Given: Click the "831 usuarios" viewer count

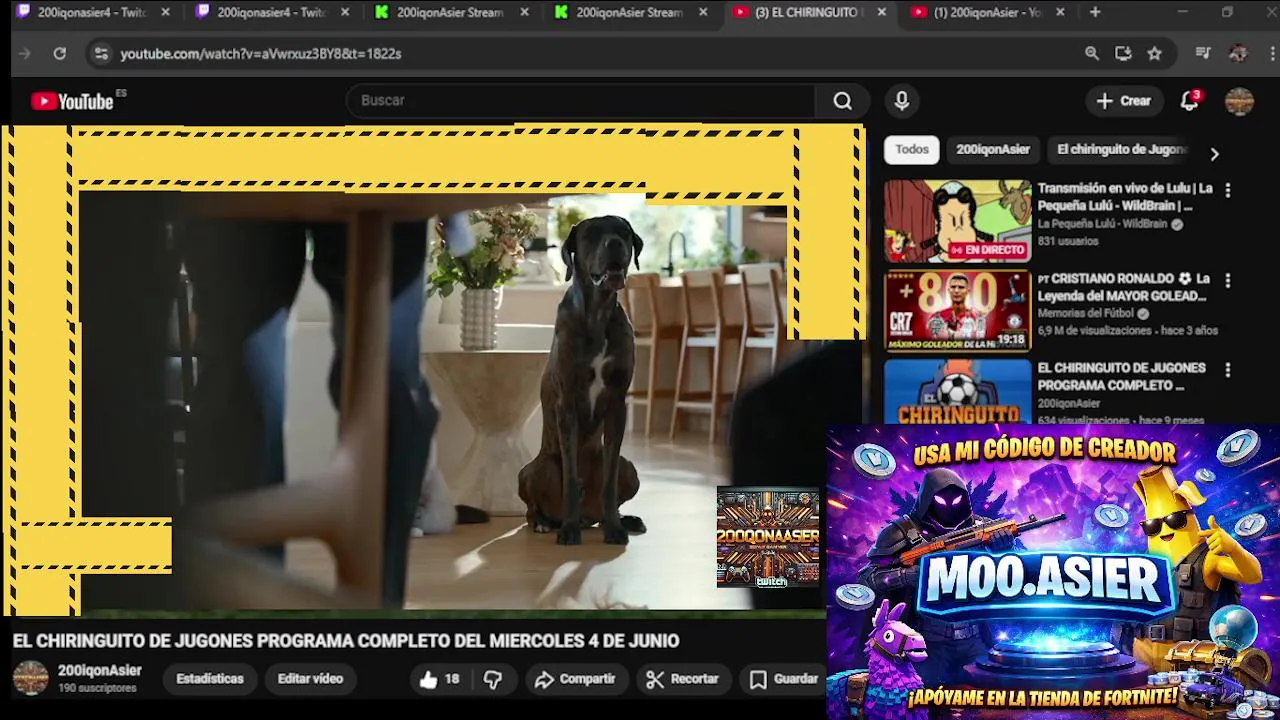Looking at the screenshot, I should [1067, 242].
